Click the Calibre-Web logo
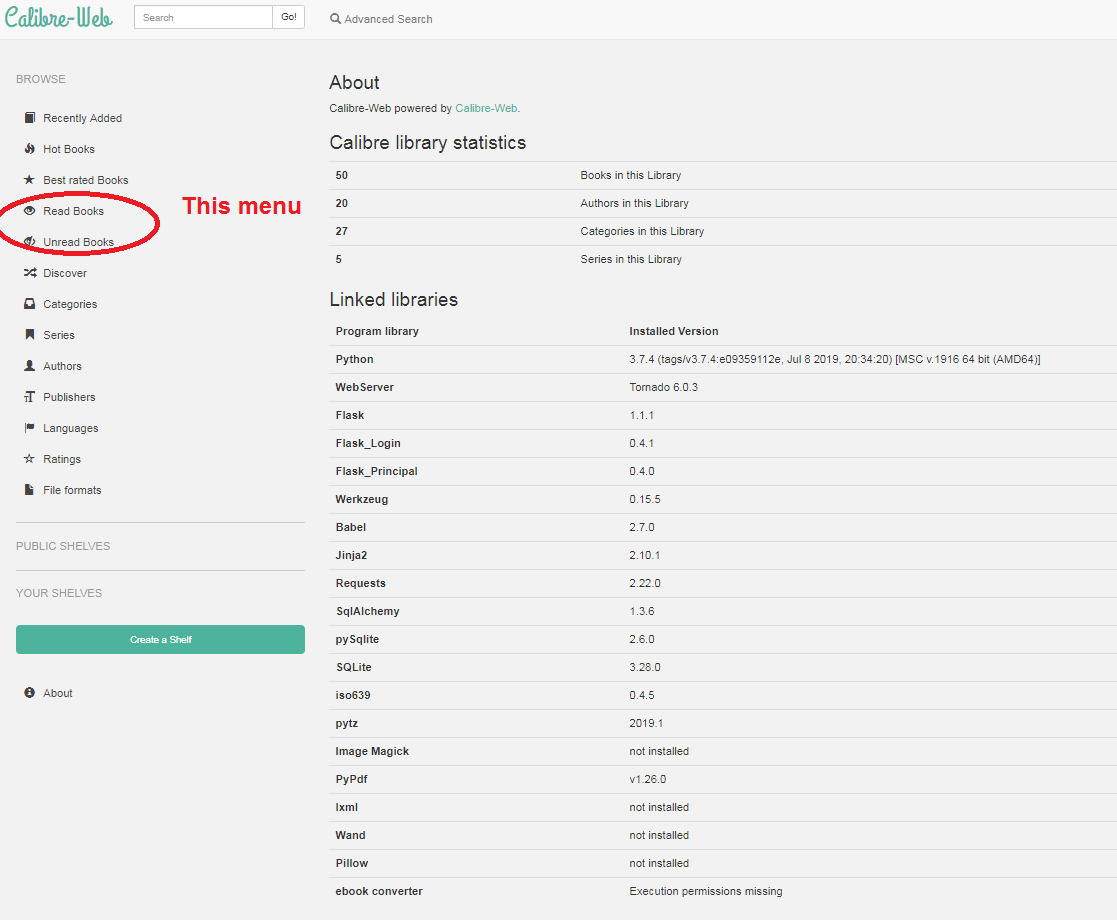This screenshot has height=920, width=1117. point(58,17)
